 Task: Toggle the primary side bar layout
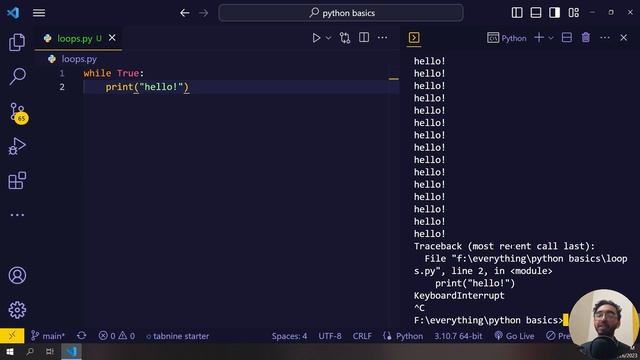click(x=517, y=13)
